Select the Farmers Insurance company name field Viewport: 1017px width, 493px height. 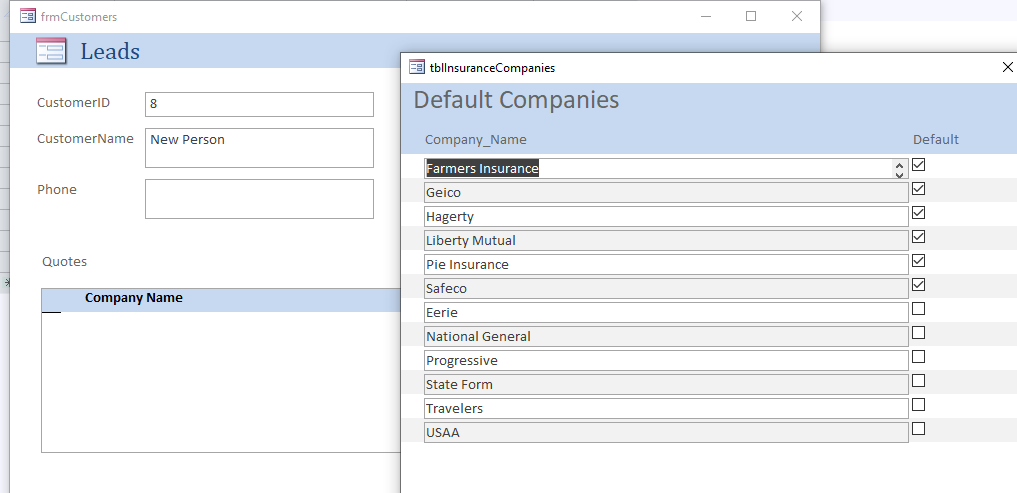point(666,169)
